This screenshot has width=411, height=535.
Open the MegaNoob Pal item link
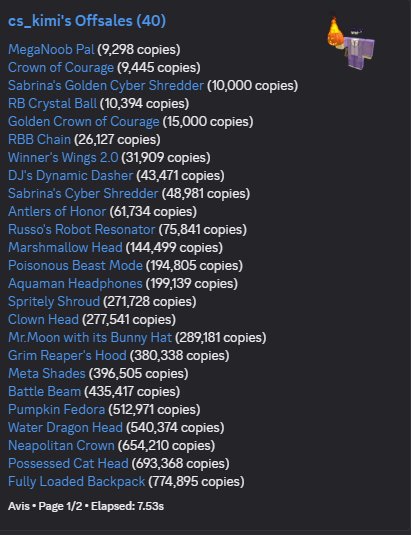51,49
